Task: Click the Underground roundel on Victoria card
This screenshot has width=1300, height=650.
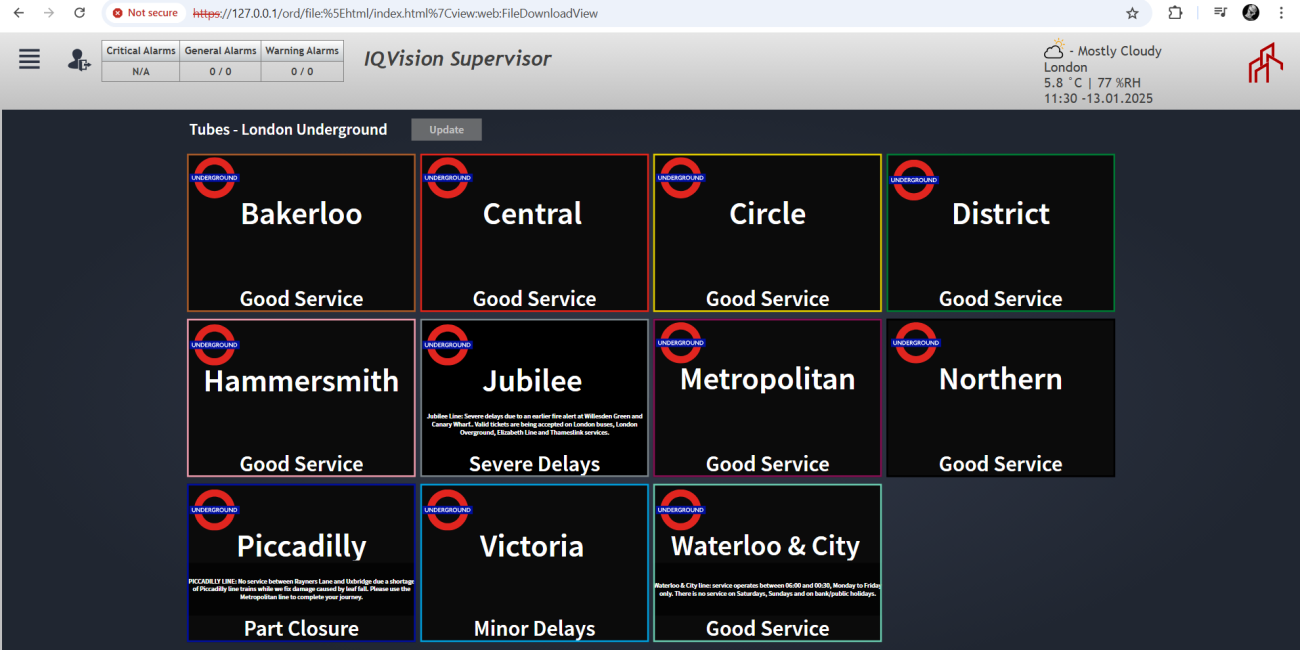Action: tap(447, 510)
